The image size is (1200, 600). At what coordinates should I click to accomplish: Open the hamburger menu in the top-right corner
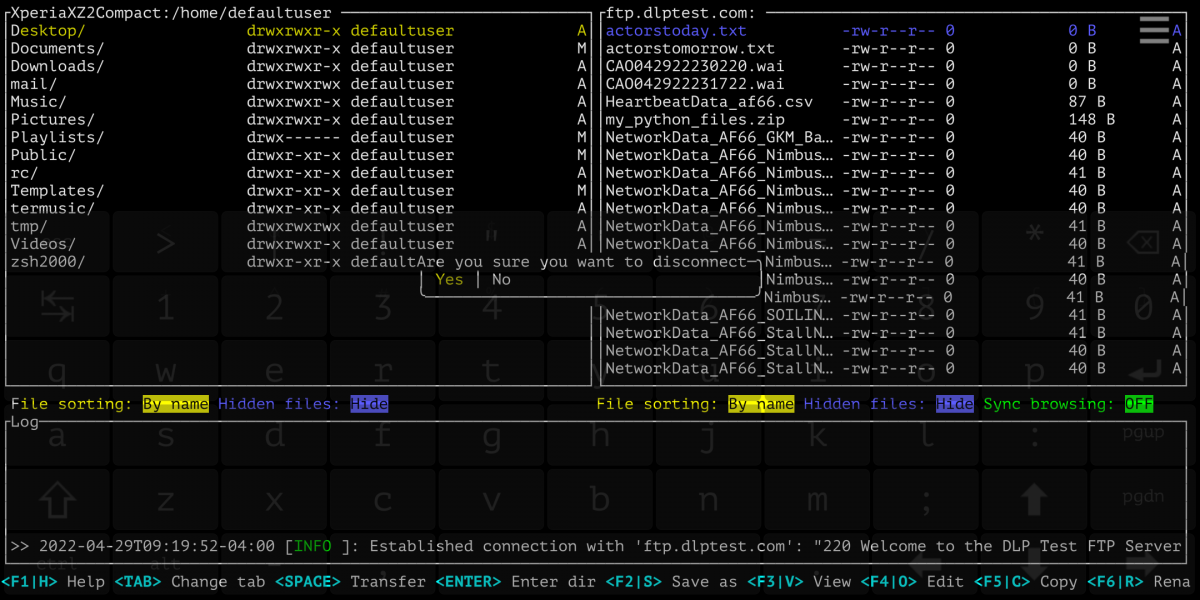click(1153, 30)
